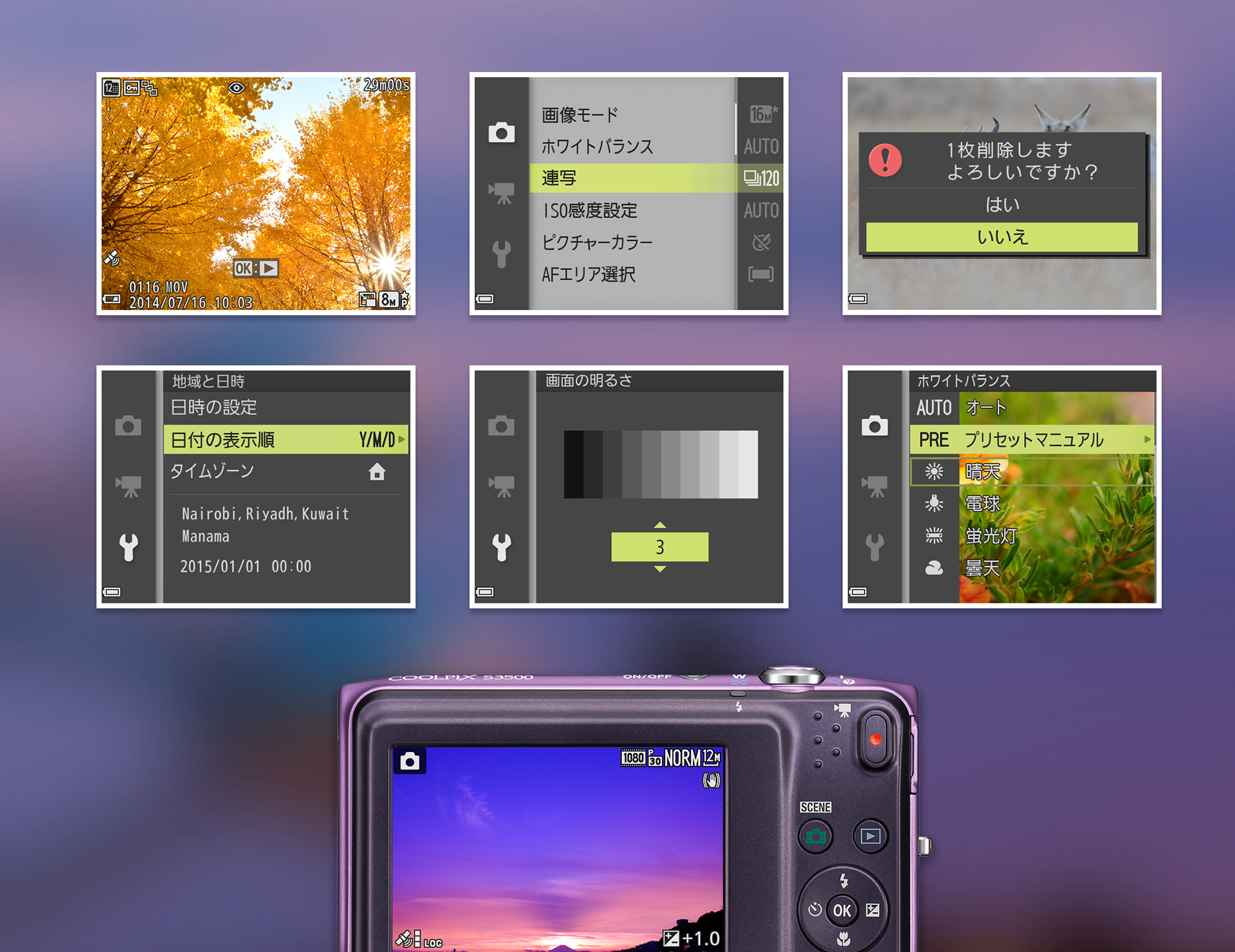Choose 電球 incandescent white balance

click(x=1032, y=504)
